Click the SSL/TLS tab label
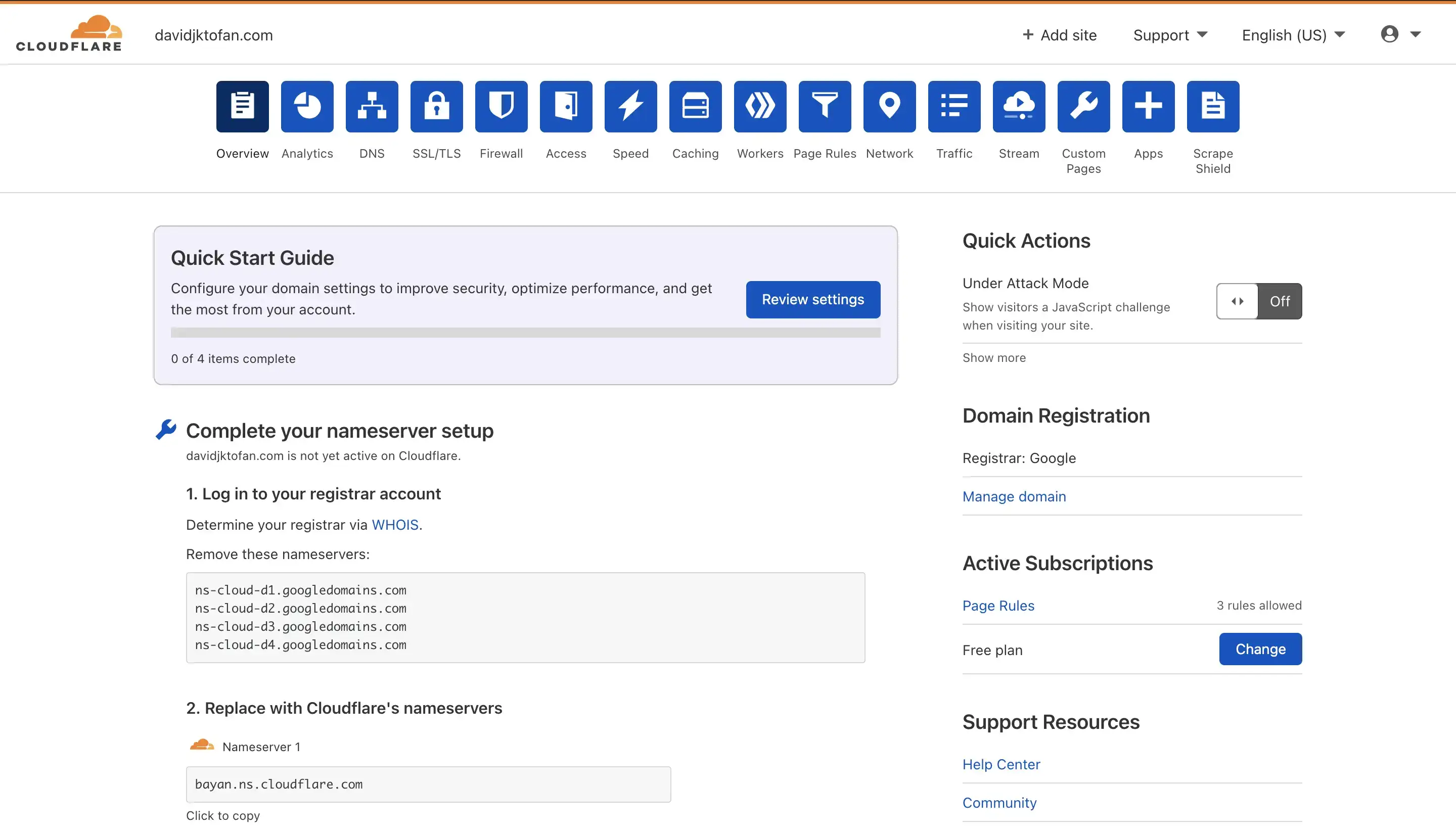 point(437,154)
